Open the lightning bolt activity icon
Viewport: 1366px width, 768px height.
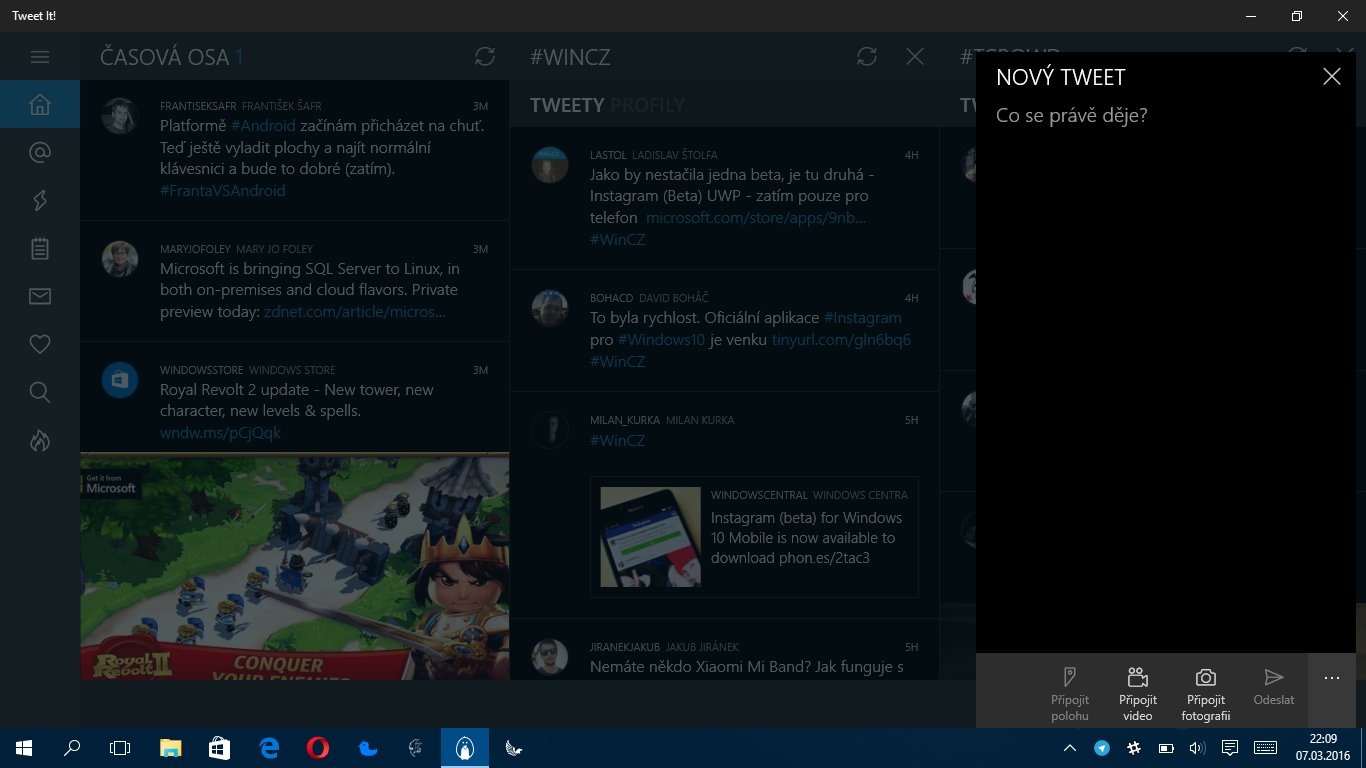(x=40, y=200)
